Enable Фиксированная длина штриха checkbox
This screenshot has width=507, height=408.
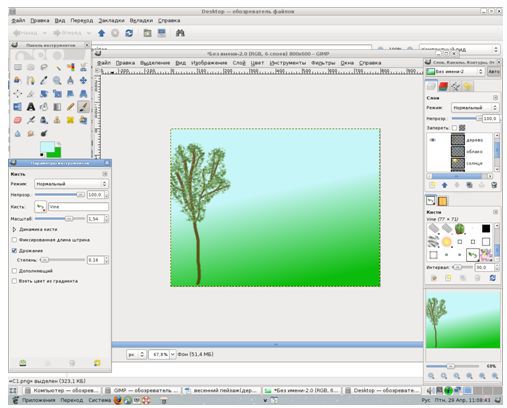(x=14, y=240)
